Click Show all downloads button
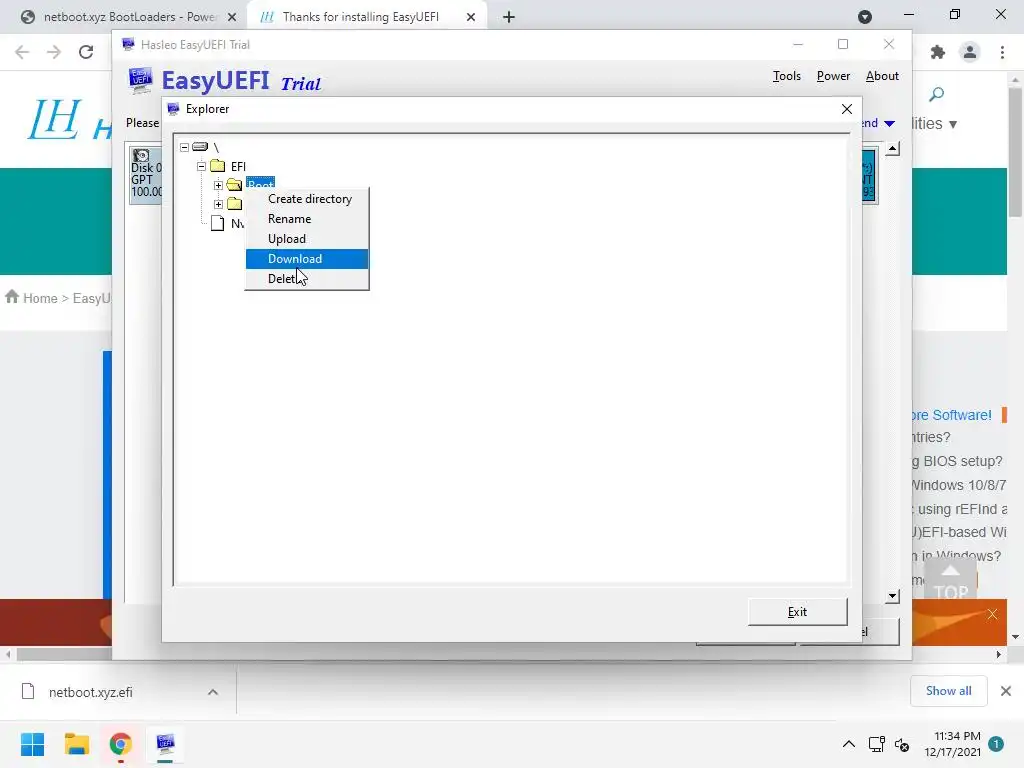The width and height of the screenshot is (1024, 768). pyautogui.click(x=948, y=691)
